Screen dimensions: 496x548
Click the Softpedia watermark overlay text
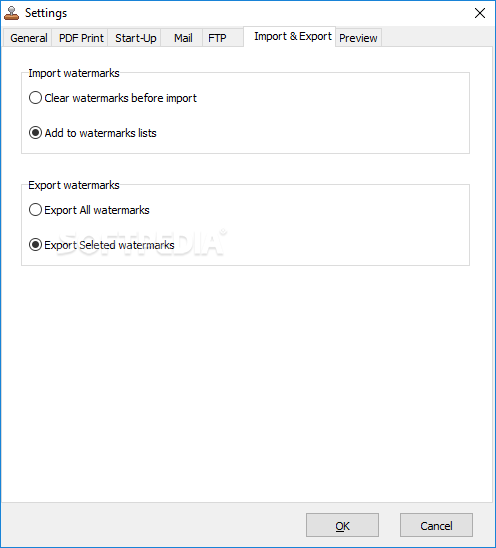pyautogui.click(x=142, y=243)
